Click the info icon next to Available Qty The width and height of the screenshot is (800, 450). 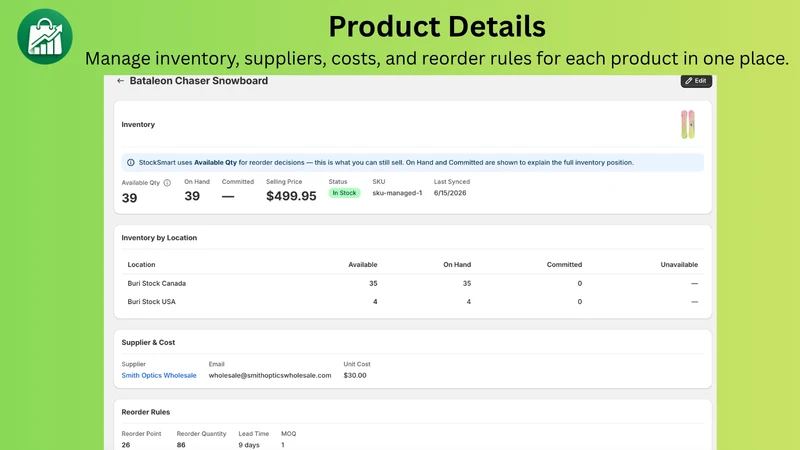coord(167,183)
